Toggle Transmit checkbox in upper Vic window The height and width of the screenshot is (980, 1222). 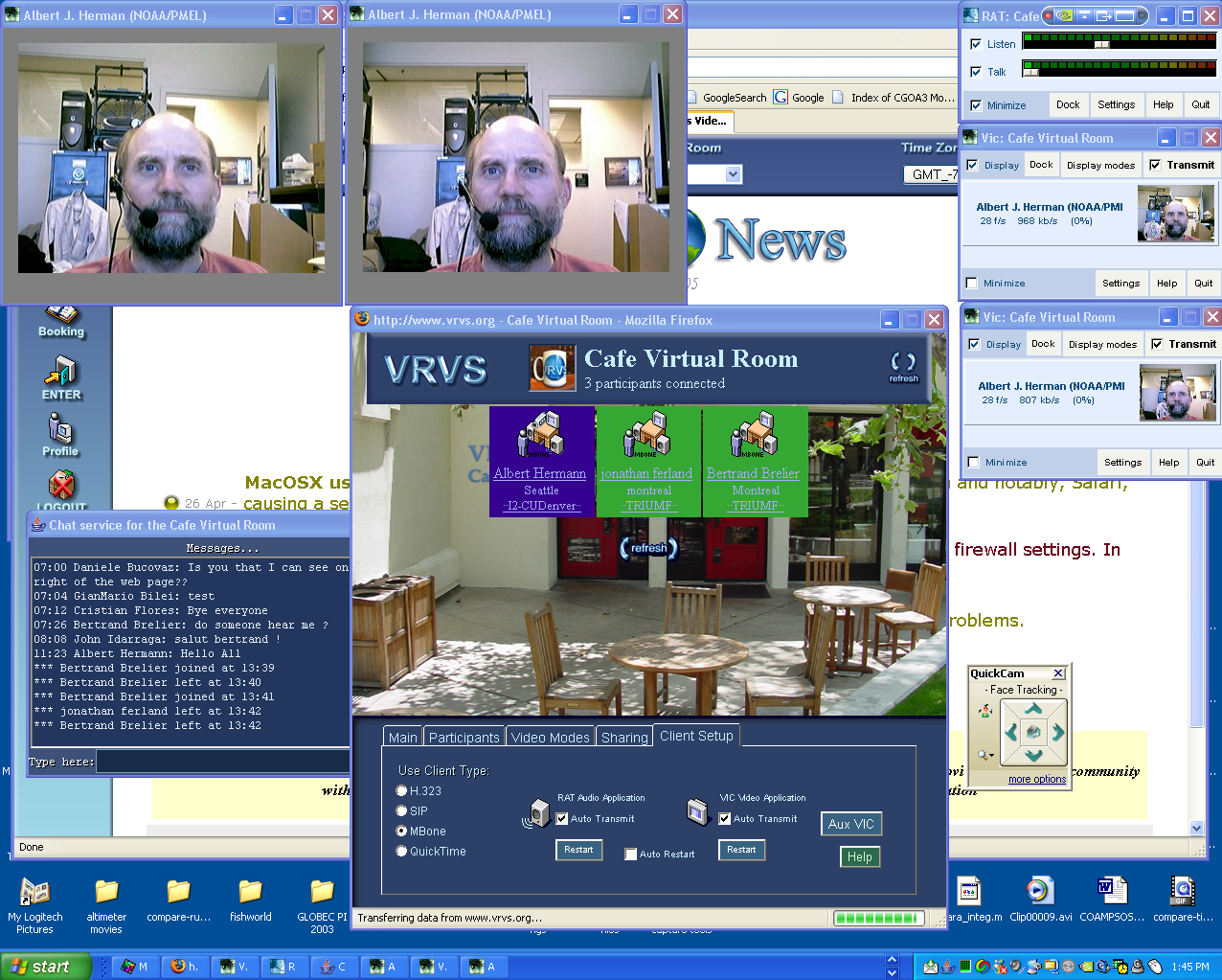pos(1155,165)
